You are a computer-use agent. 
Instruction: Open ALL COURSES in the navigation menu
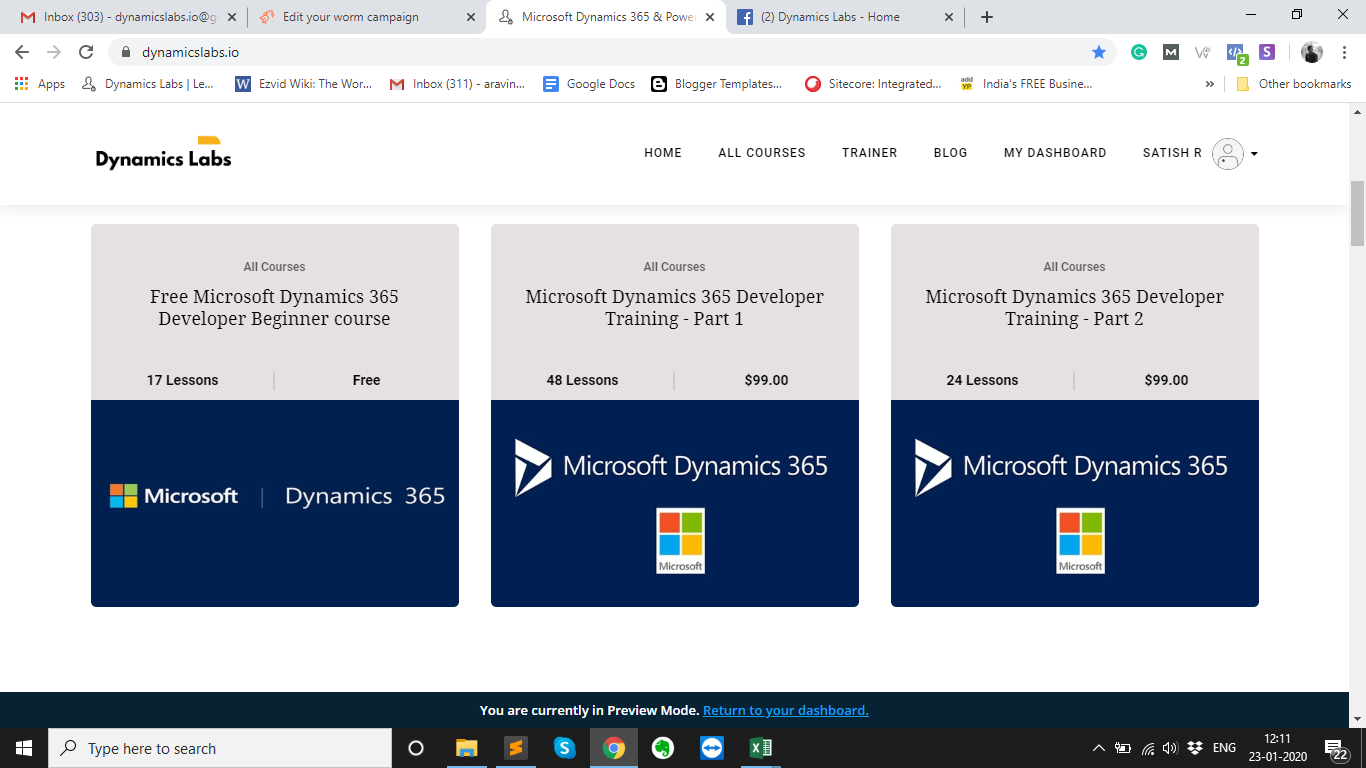point(761,152)
